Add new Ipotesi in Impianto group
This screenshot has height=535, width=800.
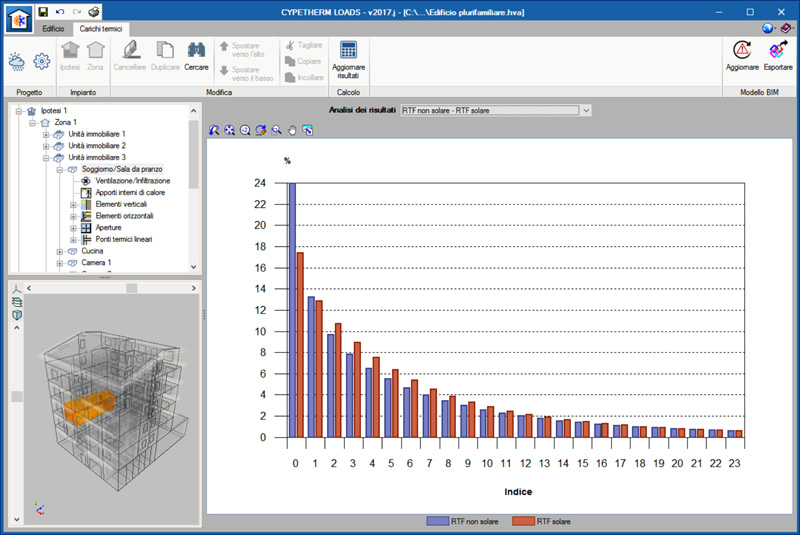(70, 56)
